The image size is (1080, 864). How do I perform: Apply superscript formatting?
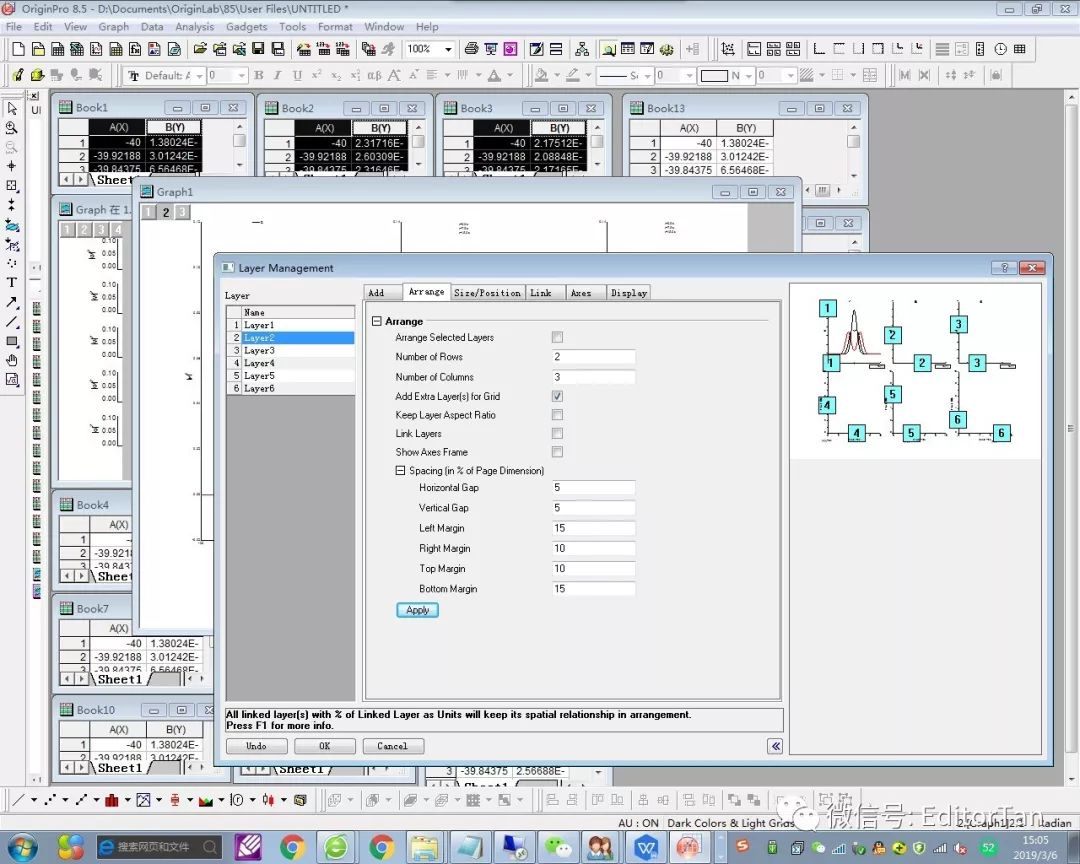(x=316, y=75)
